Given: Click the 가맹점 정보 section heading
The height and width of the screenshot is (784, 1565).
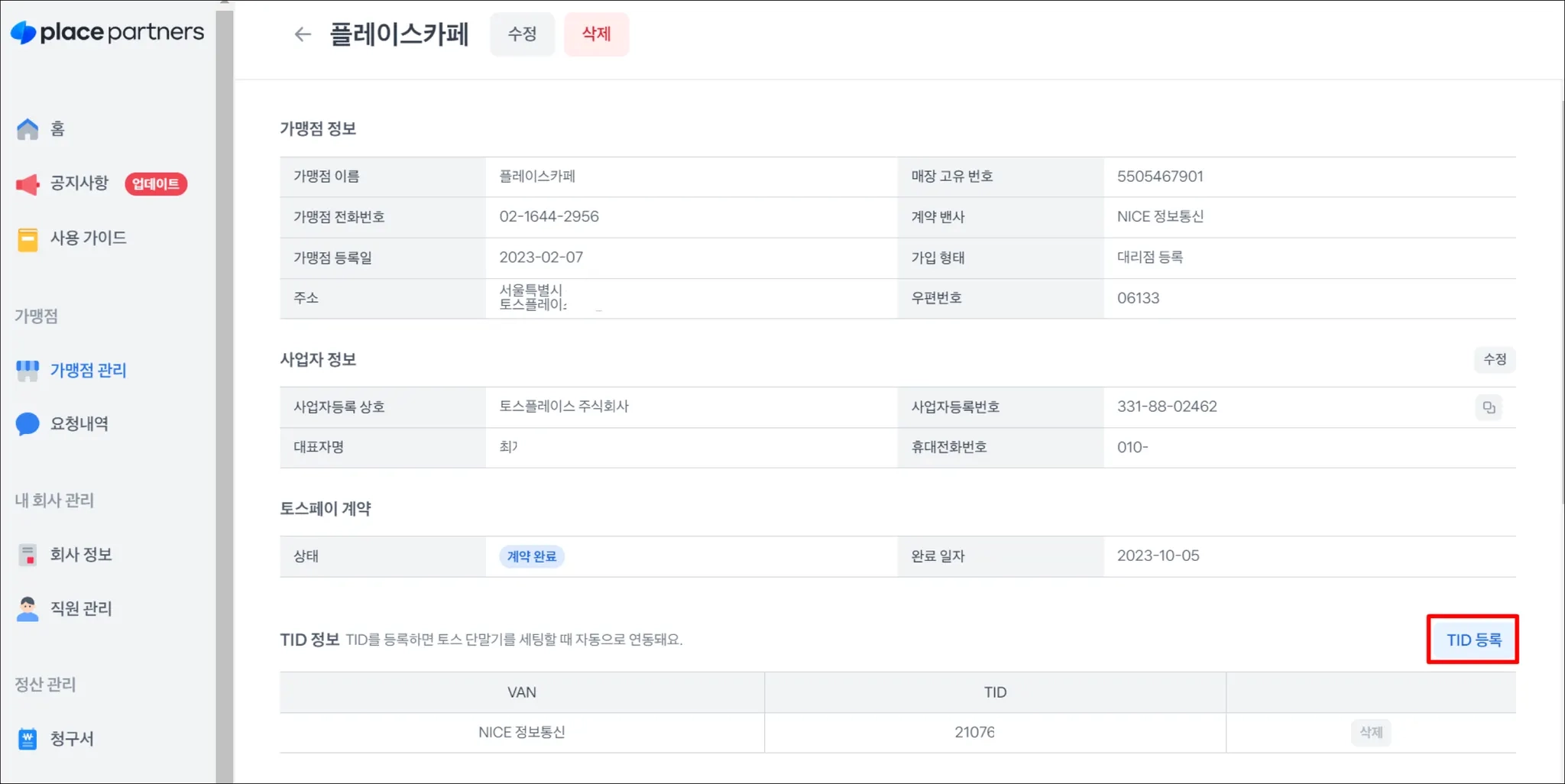Looking at the screenshot, I should click(318, 128).
